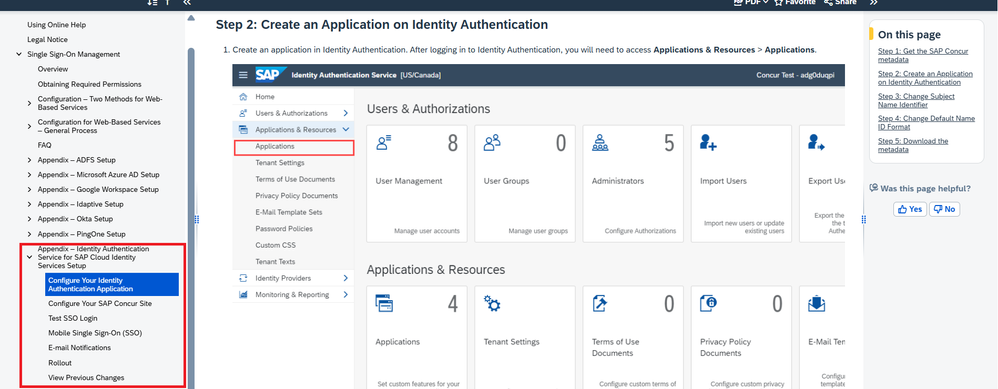Click the Privacy Policy Documents tile icon
998x389 pixels.
coord(708,303)
